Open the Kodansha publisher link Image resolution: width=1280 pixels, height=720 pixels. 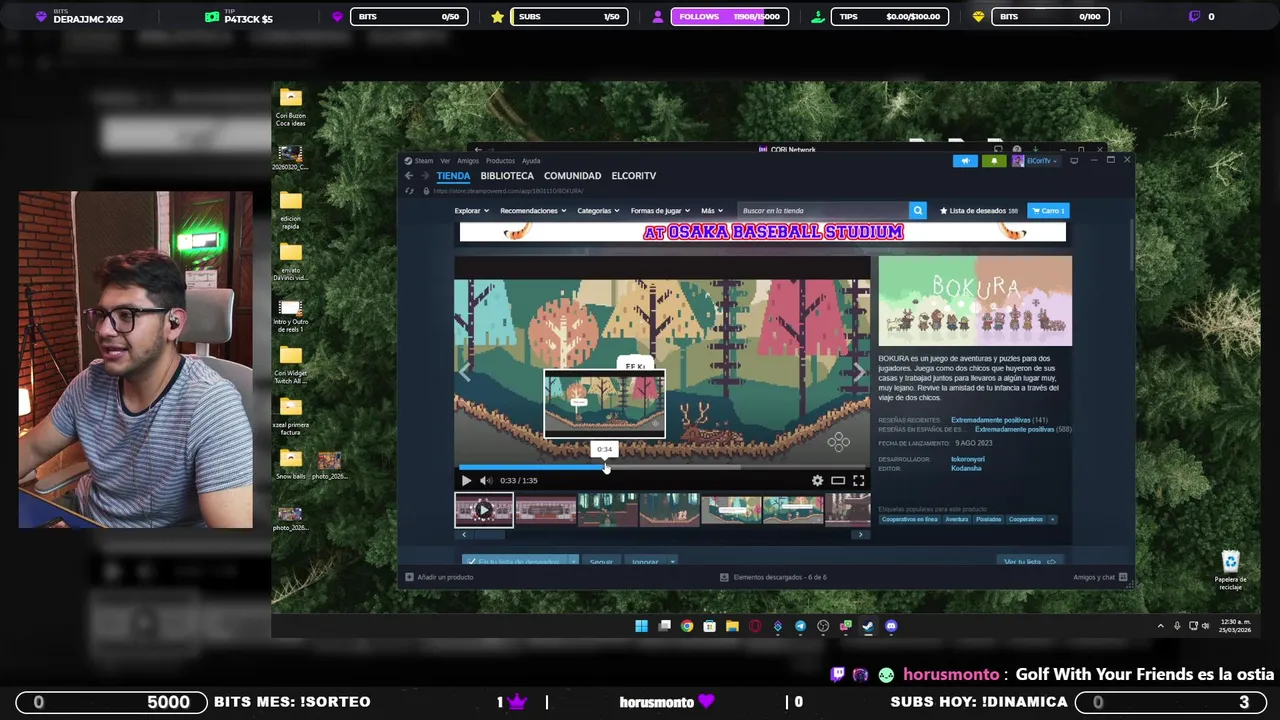(966, 468)
